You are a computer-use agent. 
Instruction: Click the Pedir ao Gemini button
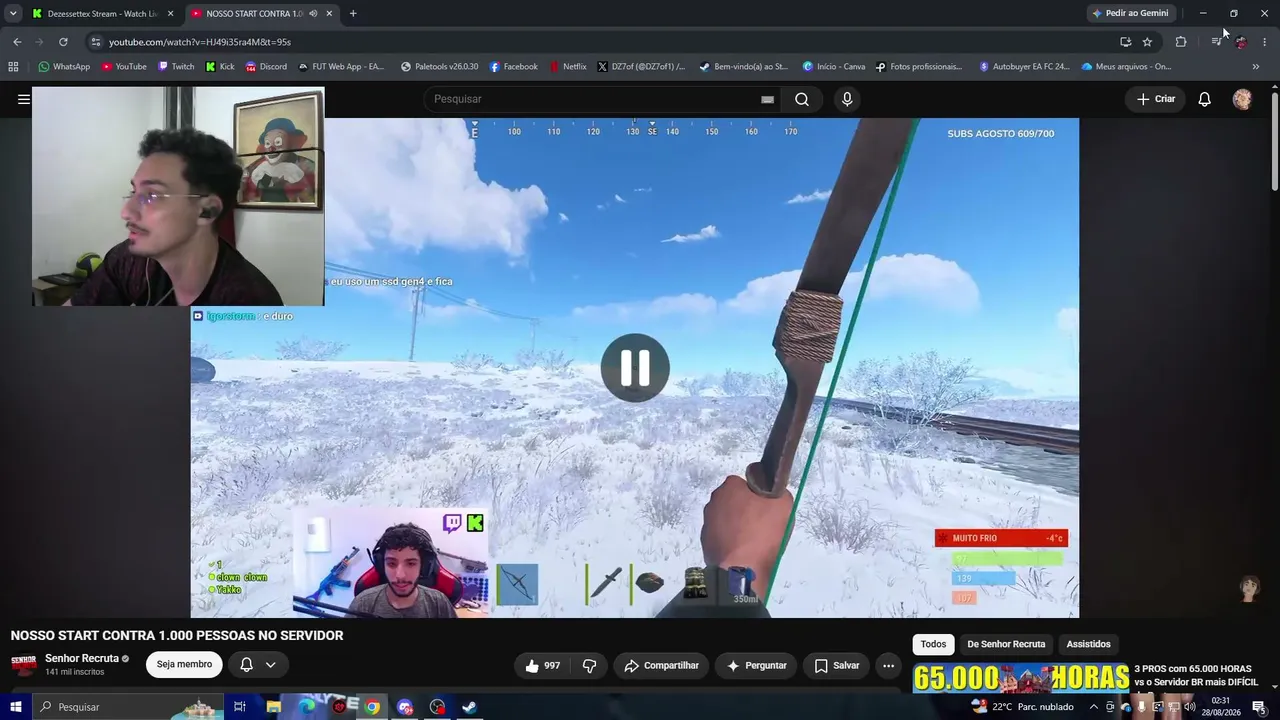click(1131, 13)
